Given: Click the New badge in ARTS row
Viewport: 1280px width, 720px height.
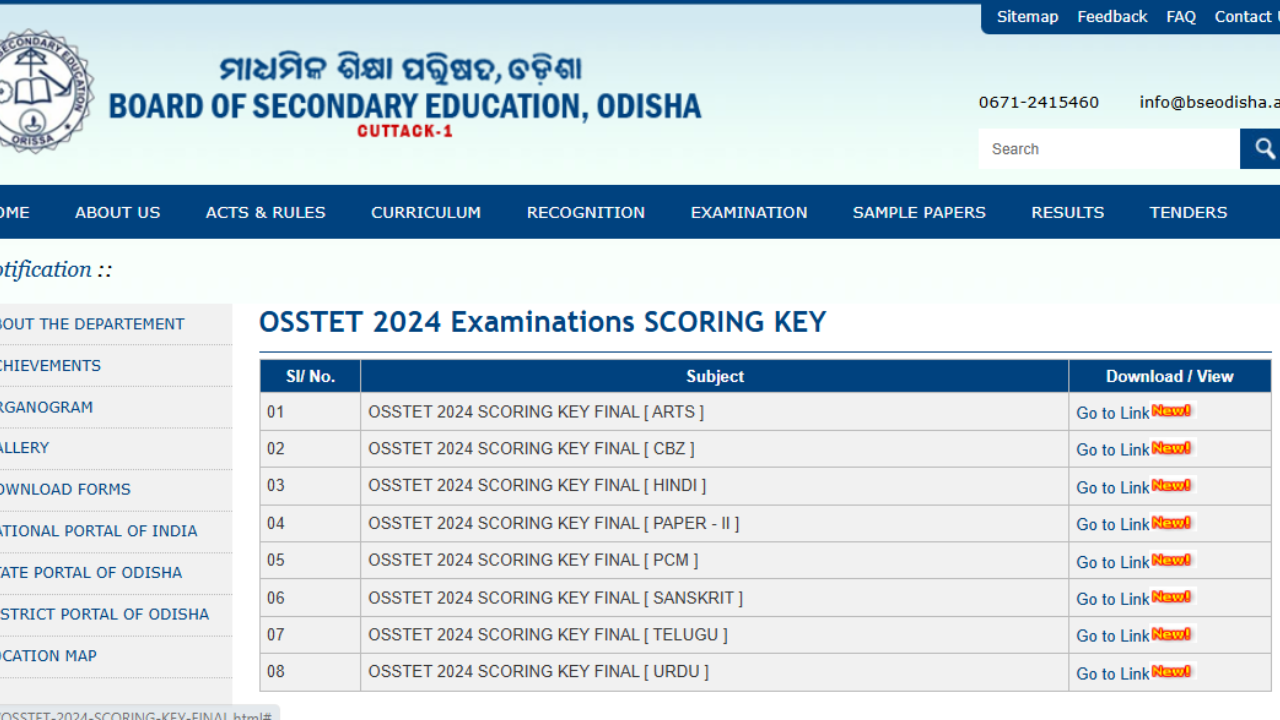Looking at the screenshot, I should point(1171,410).
